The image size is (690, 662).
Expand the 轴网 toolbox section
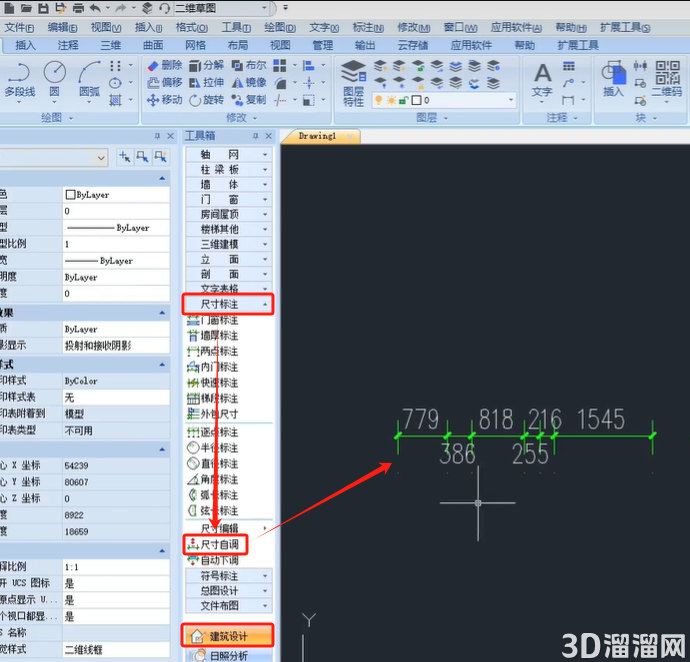[229, 154]
